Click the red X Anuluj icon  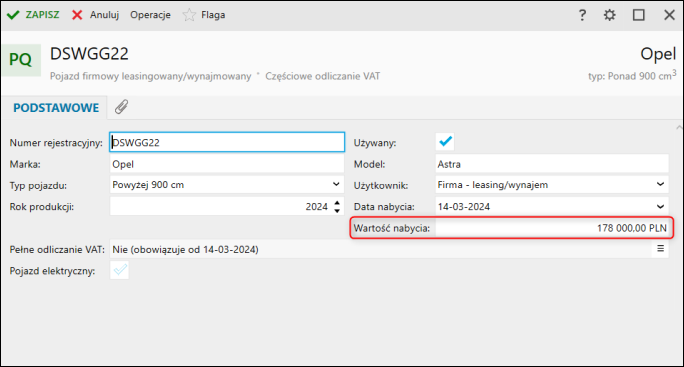pyautogui.click(x=77, y=15)
